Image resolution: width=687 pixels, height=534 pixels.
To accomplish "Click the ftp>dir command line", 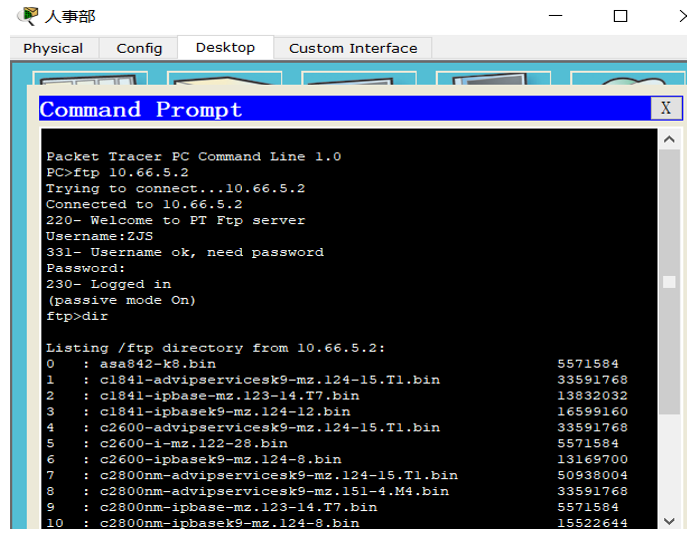I will tap(77, 316).
